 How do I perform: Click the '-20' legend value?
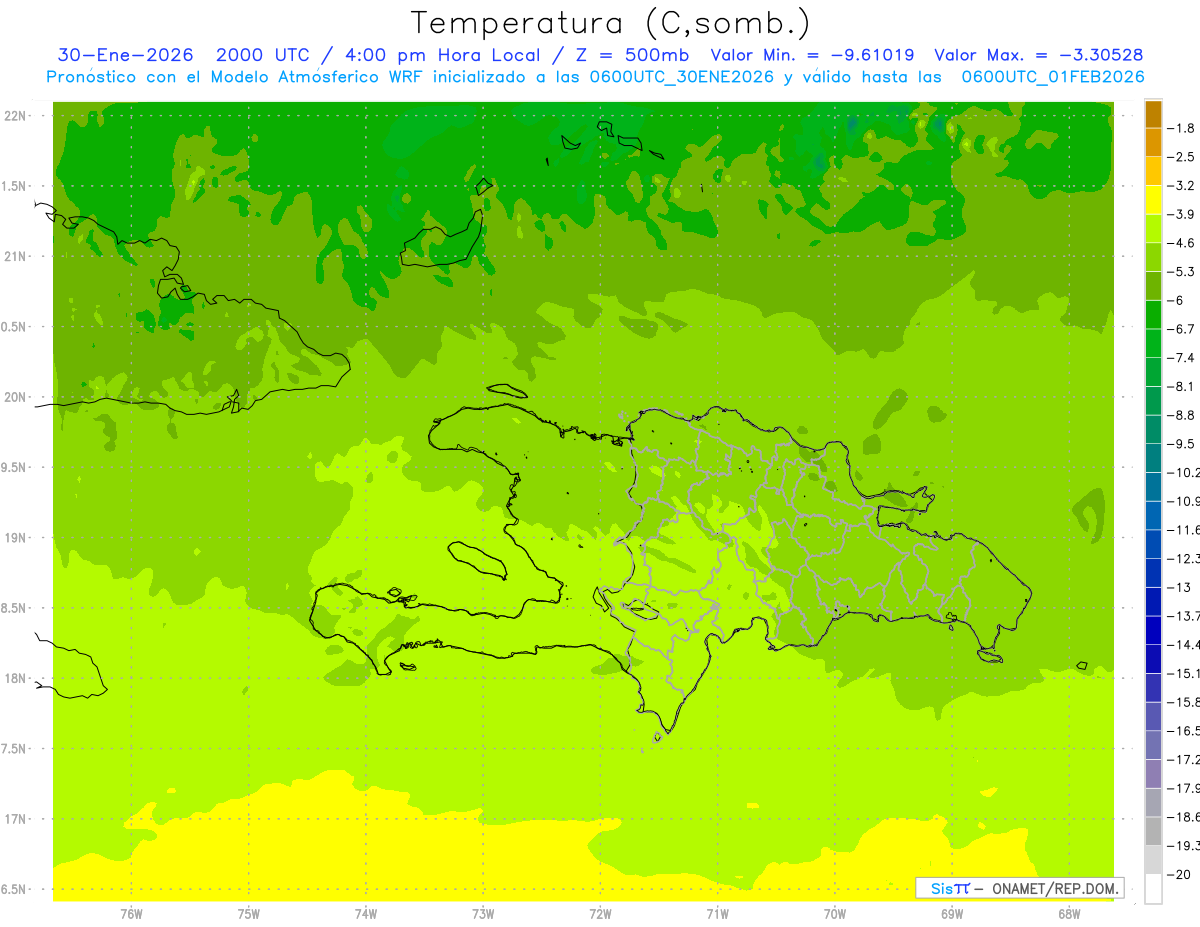(1179, 875)
